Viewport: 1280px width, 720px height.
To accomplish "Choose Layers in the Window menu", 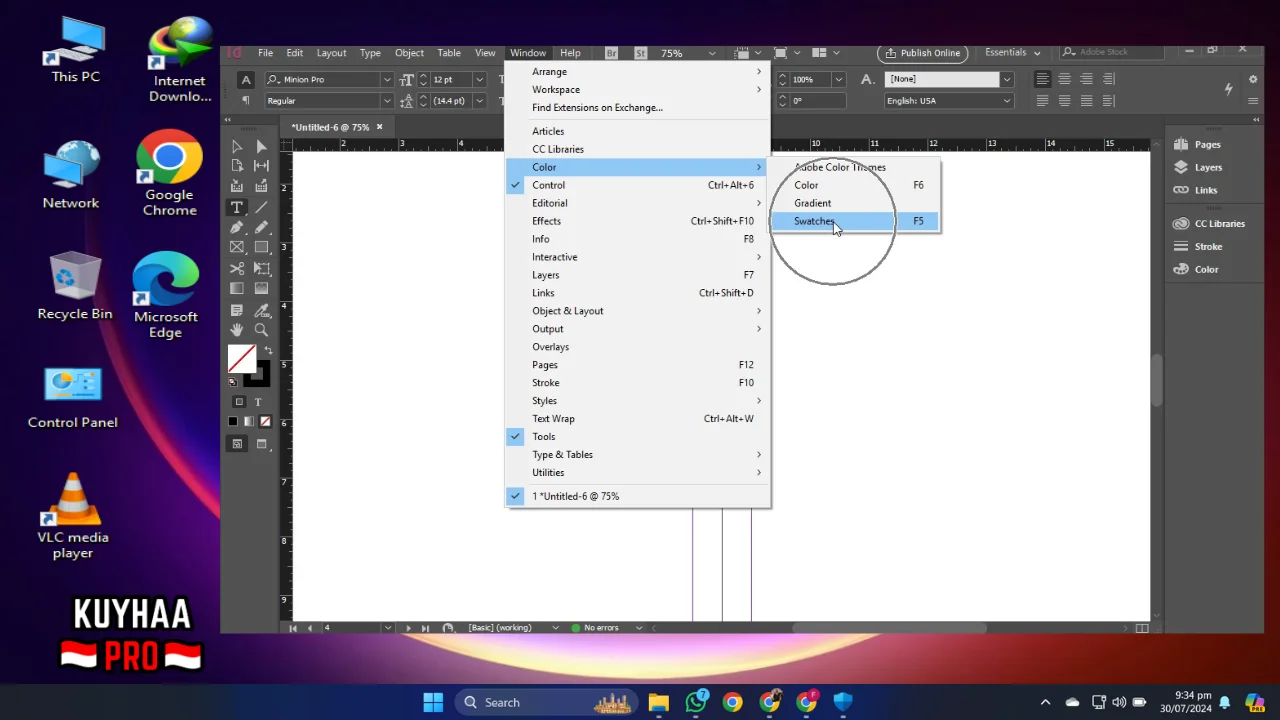I will (637, 275).
